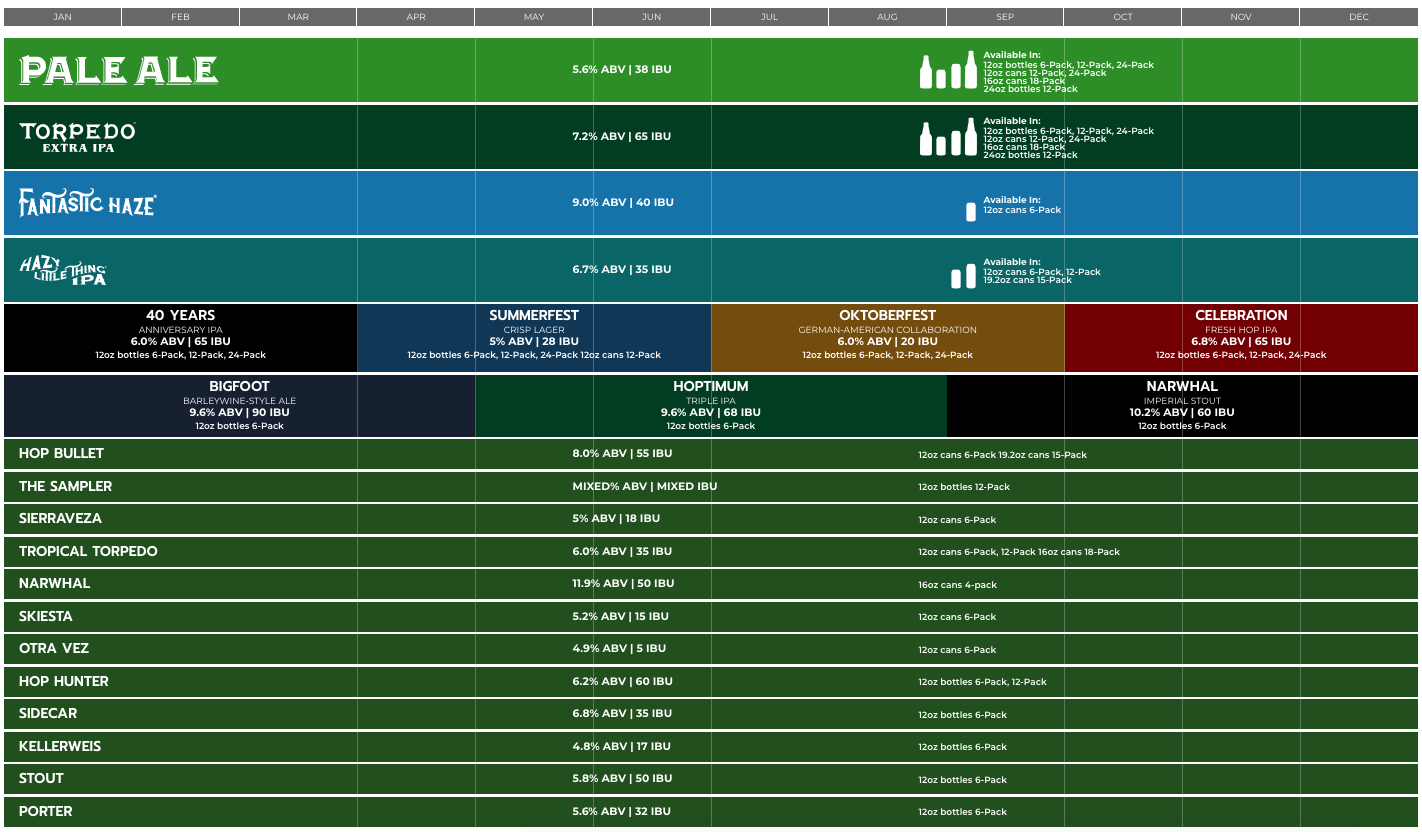Click '12oz bottles 12-Pack' in The Sampler row
The width and height of the screenshot is (1422, 832).
pyautogui.click(x=964, y=487)
